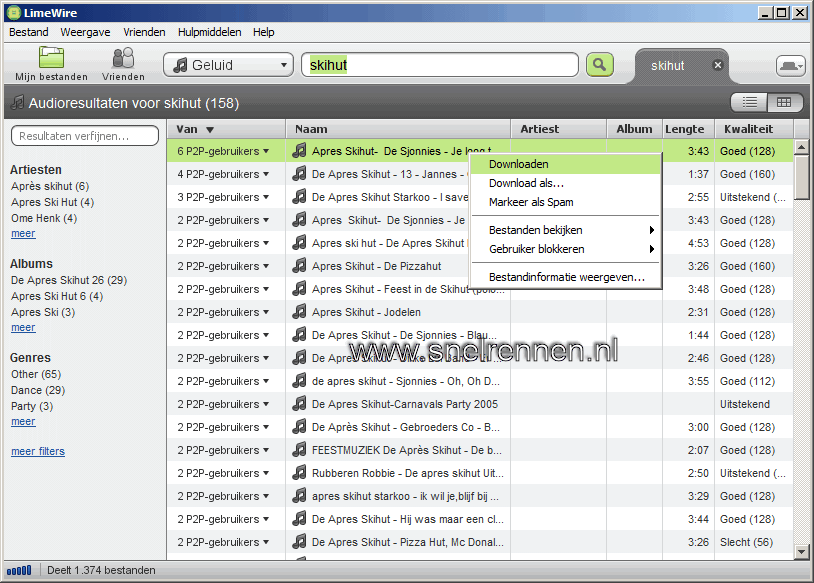Click music icon of Feest in de Skihut row

click(299, 289)
